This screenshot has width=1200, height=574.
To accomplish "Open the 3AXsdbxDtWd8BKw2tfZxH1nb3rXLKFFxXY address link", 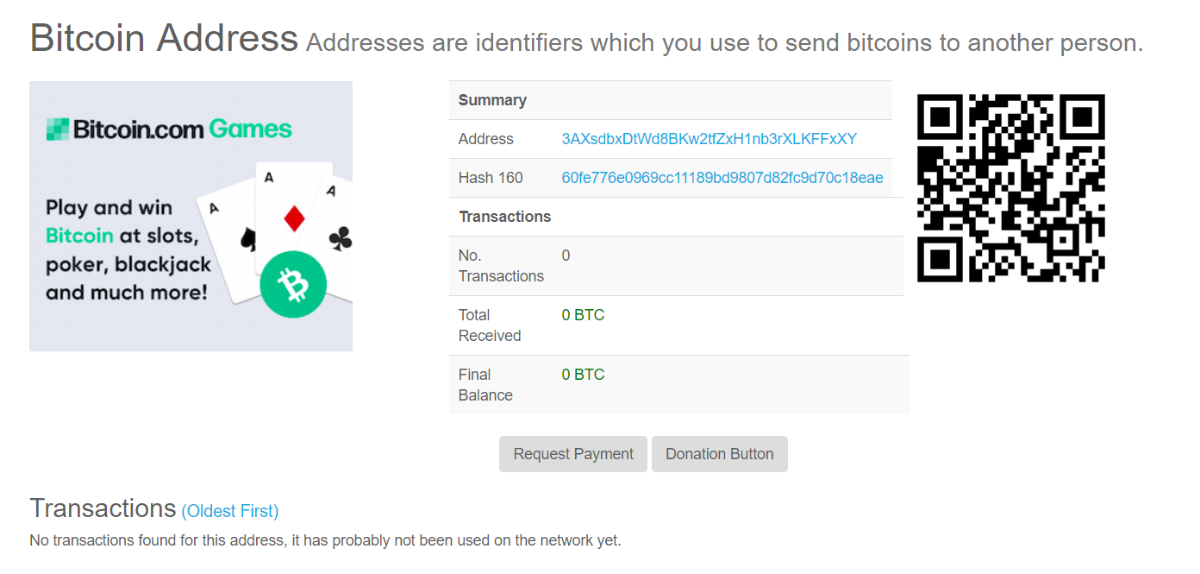I will [x=709, y=139].
